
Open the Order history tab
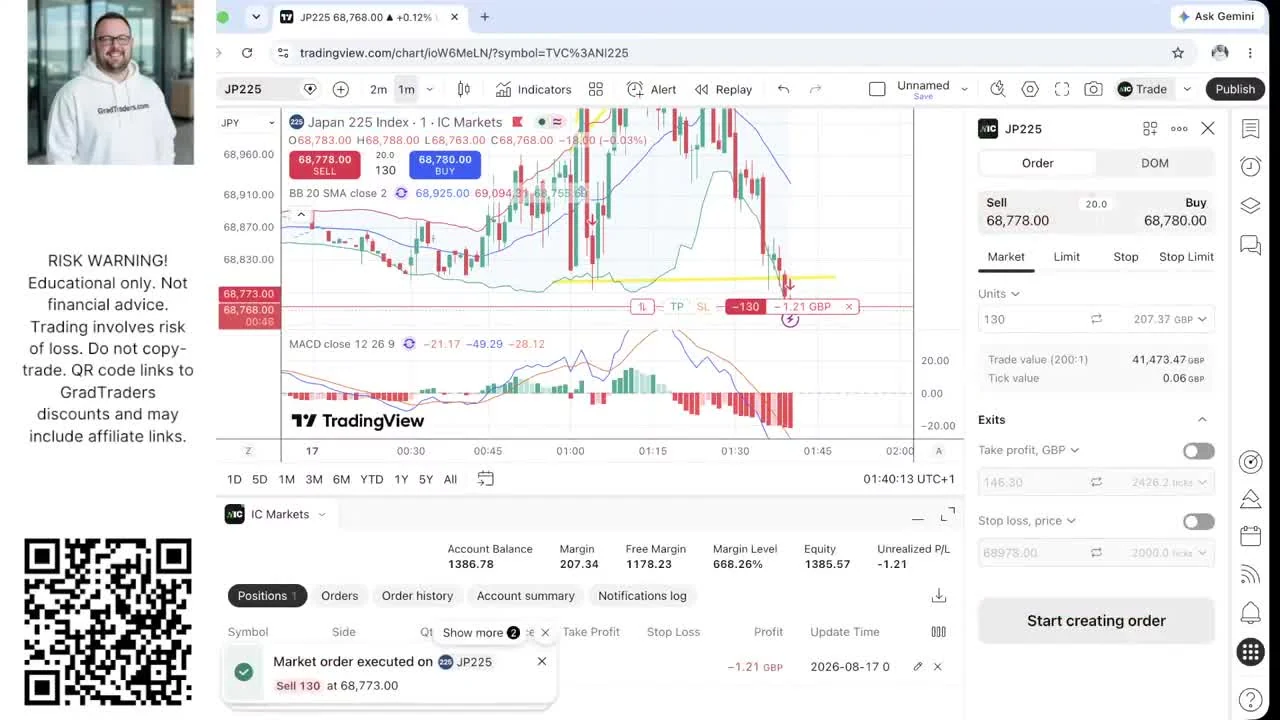pos(417,596)
